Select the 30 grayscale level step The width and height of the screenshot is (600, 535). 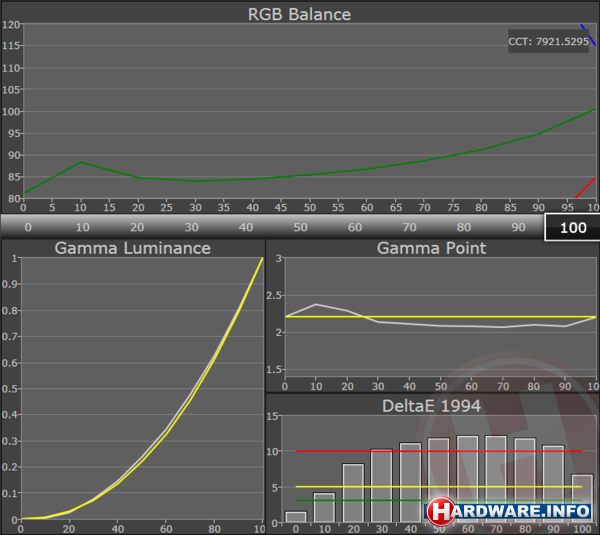tap(190, 227)
